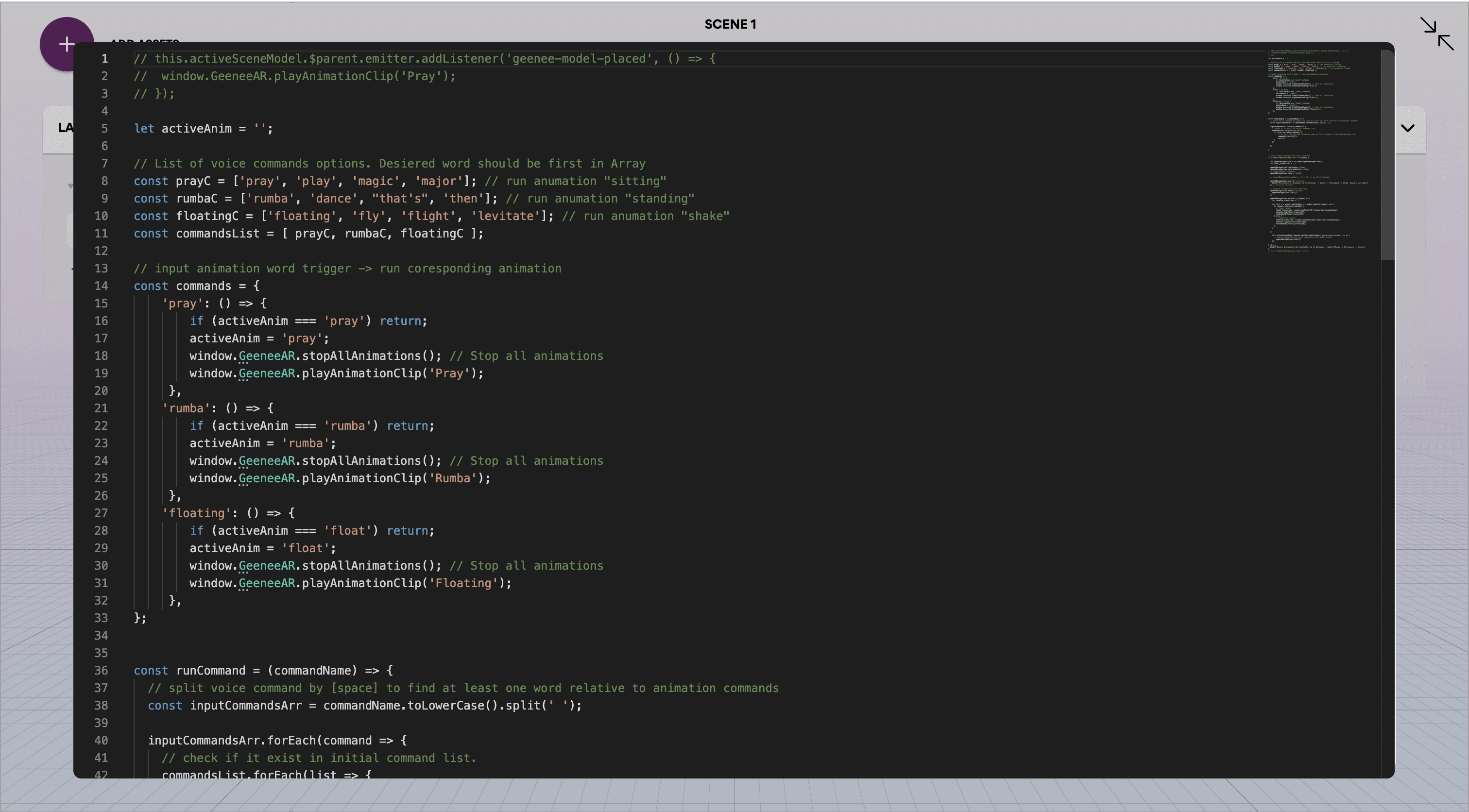Click the 'floating' key on line 27
The height and width of the screenshot is (812, 1469).
pos(197,513)
